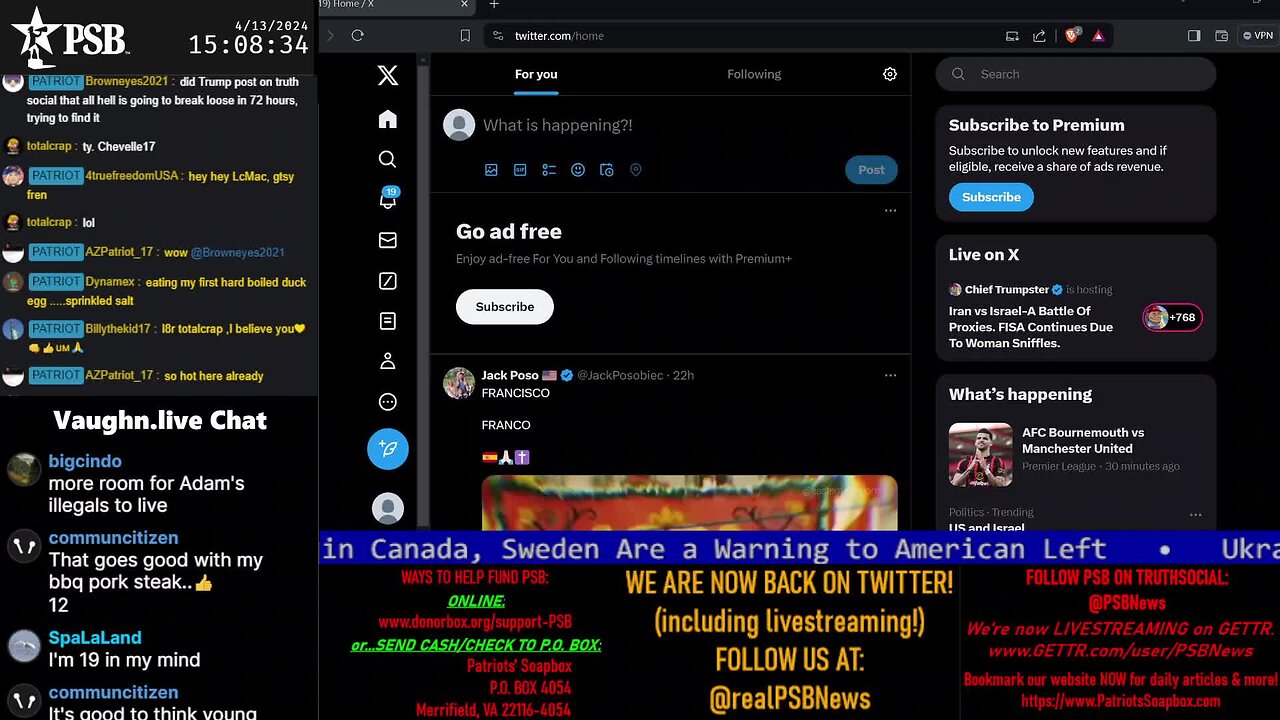Open AFC Bournemouth vs Manchester United
Screen dimensions: 1280x720
tap(1083, 441)
